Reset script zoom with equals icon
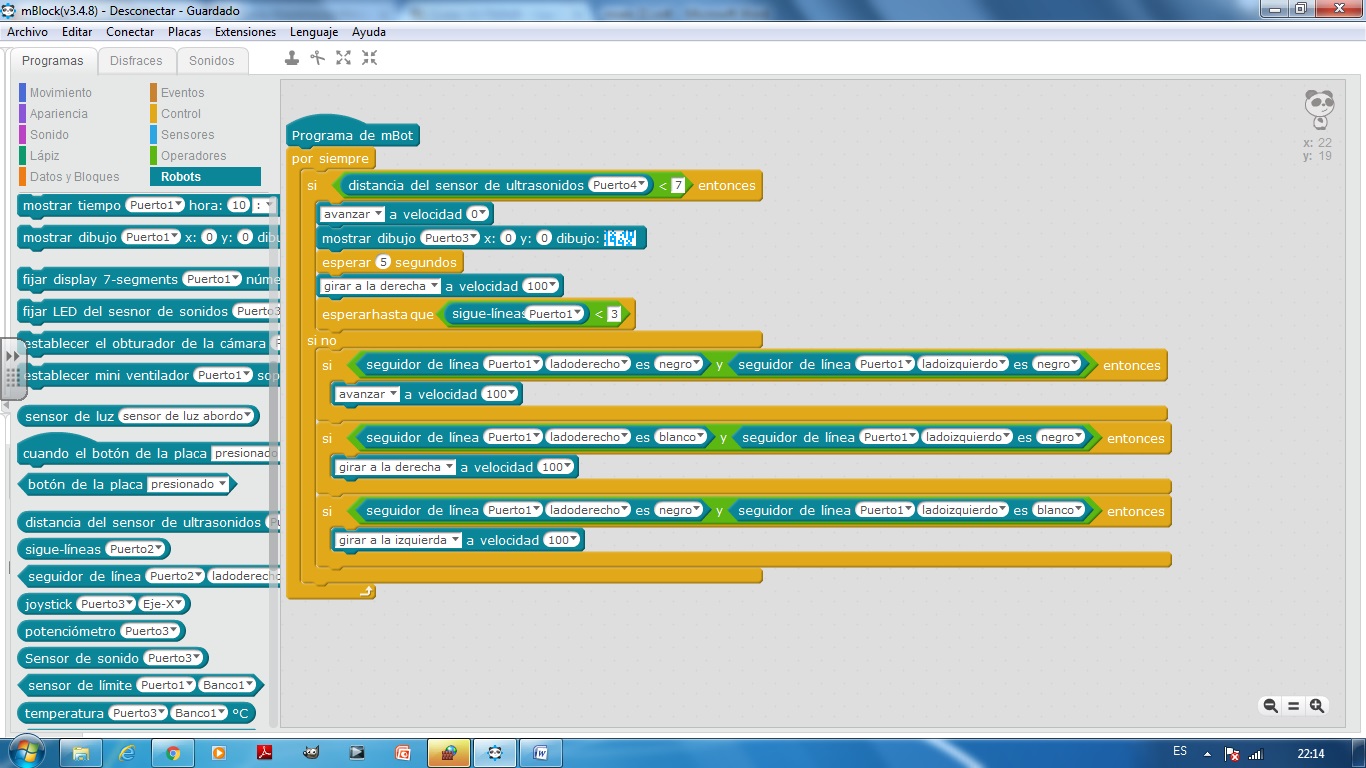Viewport: 1366px width, 768px height. 1293,706
